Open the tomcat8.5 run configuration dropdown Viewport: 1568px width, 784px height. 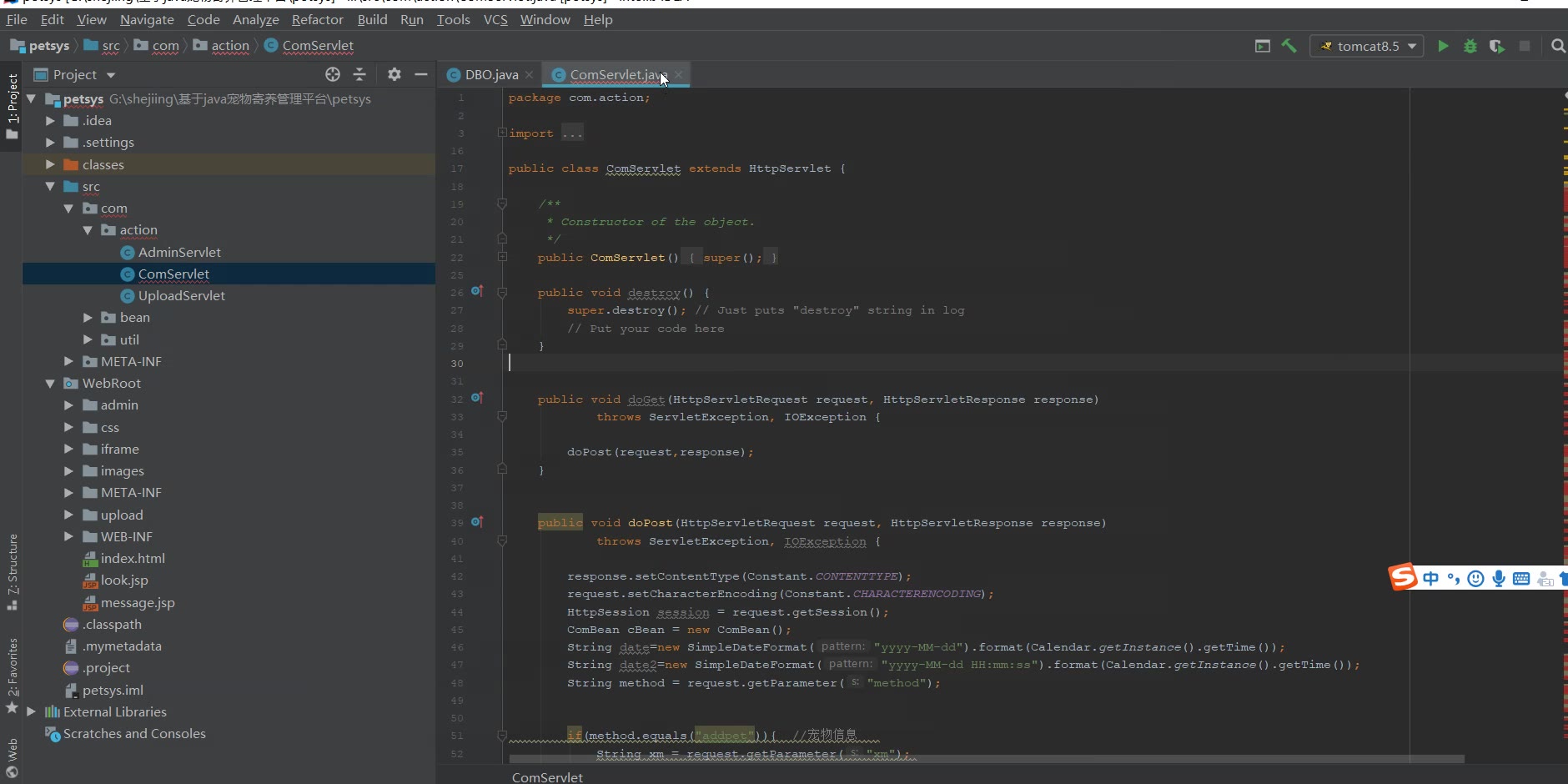click(1373, 47)
